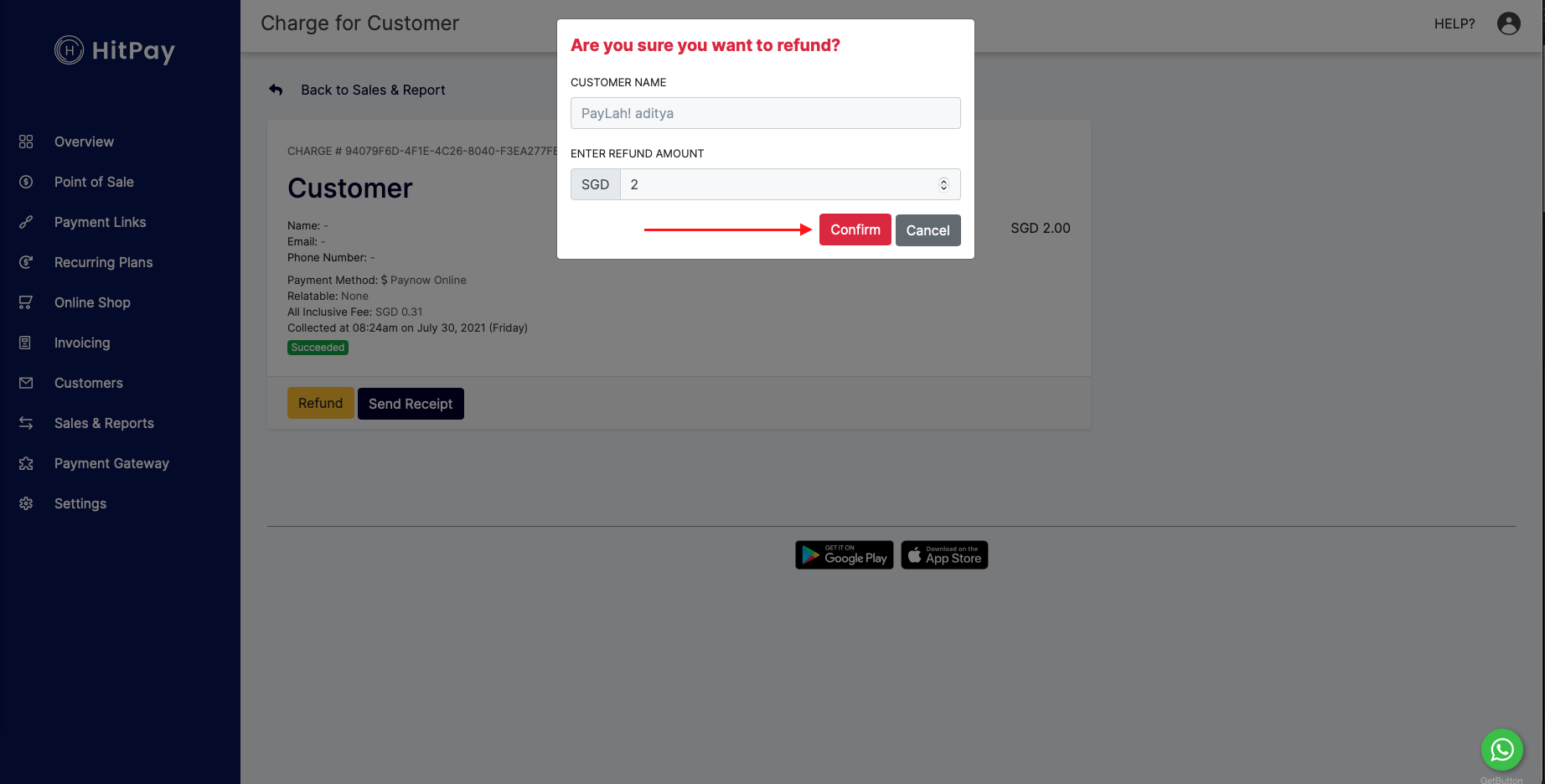Click the Overview grid icon in sidebar
The width and height of the screenshot is (1545, 784).
tap(26, 142)
